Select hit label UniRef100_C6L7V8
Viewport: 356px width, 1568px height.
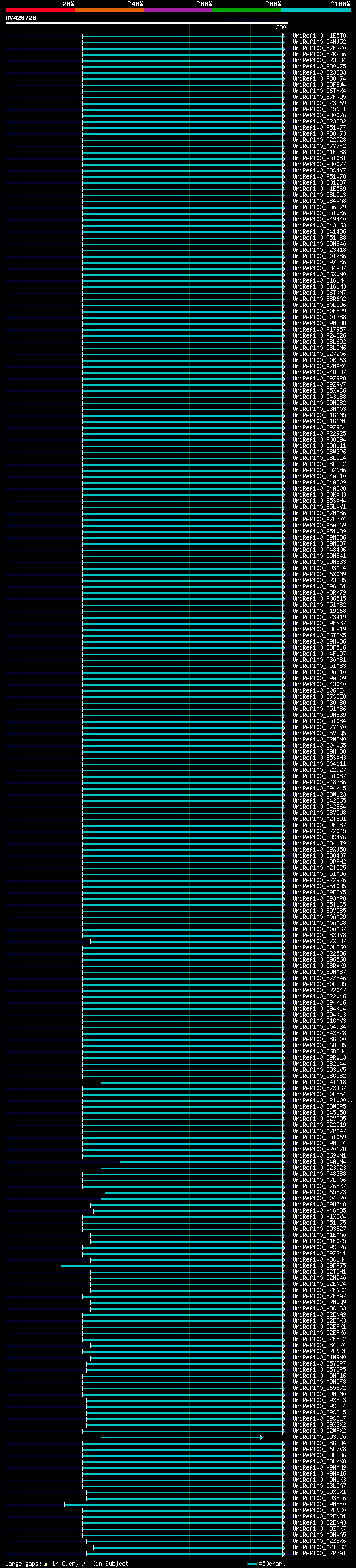coord(319,1450)
